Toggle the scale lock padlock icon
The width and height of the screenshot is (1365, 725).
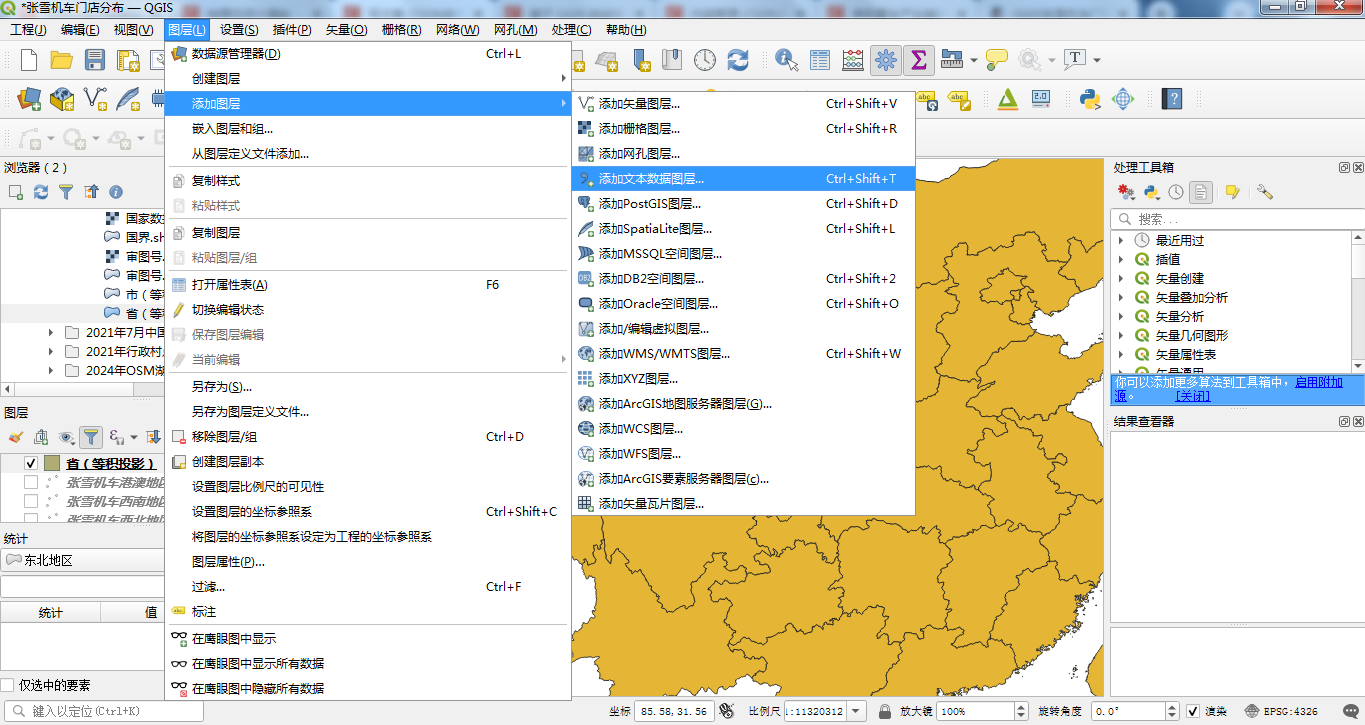[x=885, y=712]
